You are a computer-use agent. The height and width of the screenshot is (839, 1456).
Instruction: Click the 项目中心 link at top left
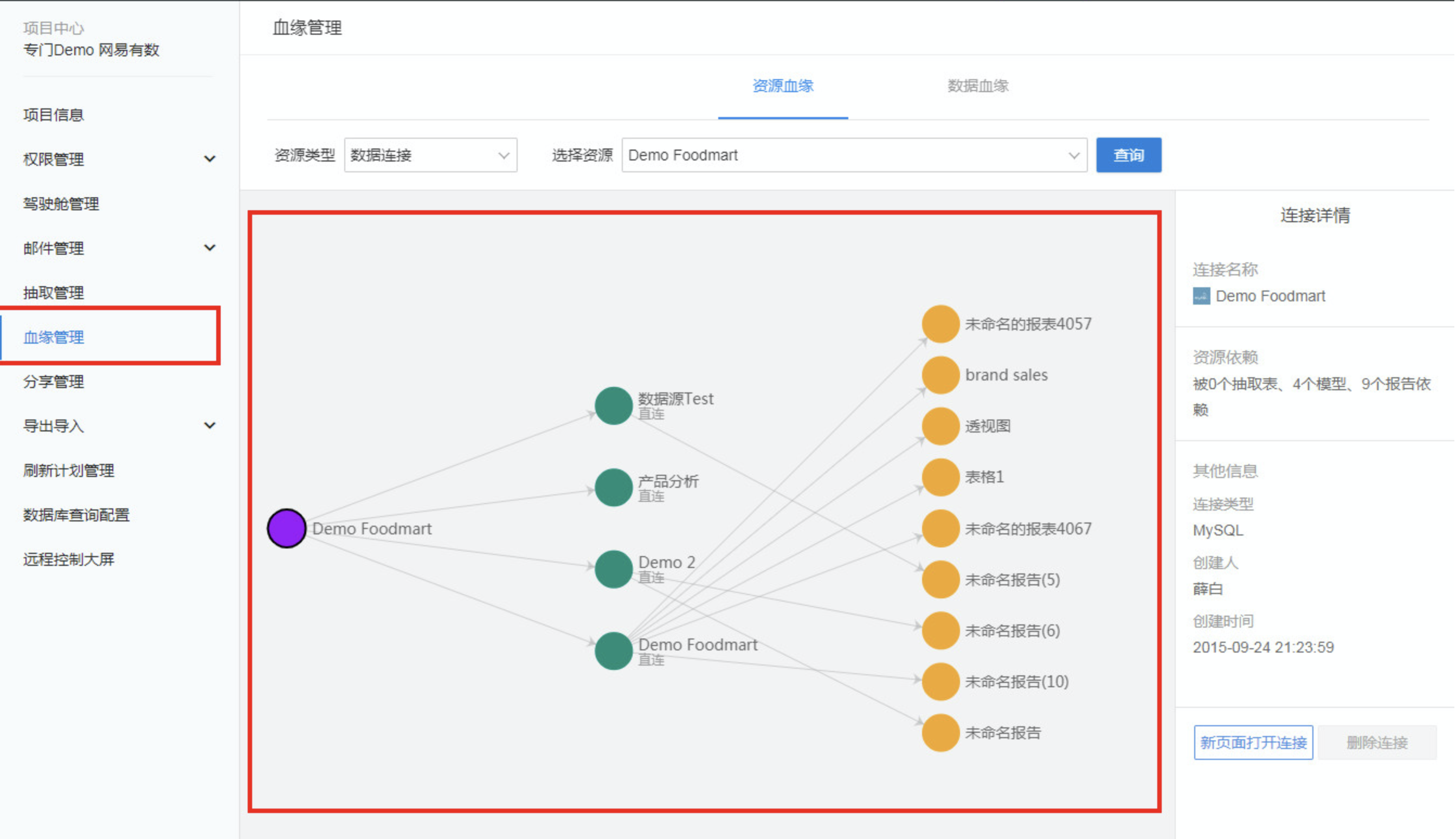pos(54,28)
